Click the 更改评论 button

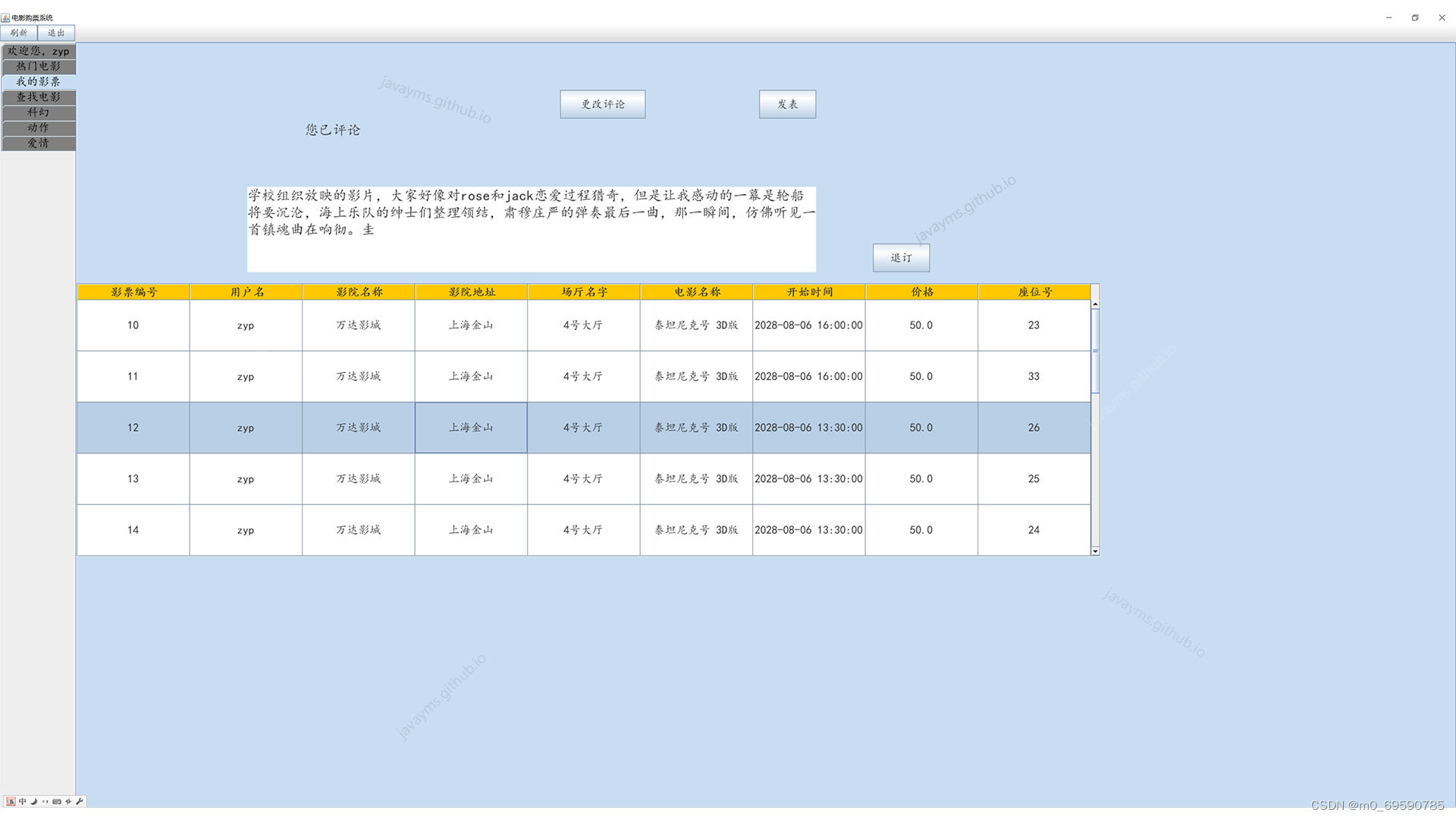pyautogui.click(x=603, y=104)
